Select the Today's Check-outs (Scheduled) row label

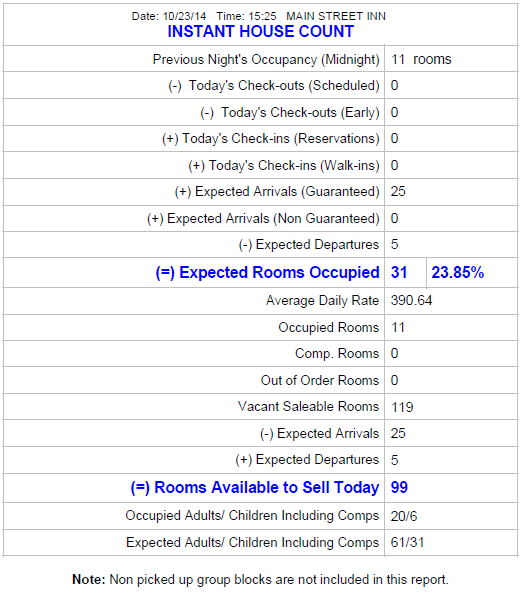pyautogui.click(x=274, y=86)
